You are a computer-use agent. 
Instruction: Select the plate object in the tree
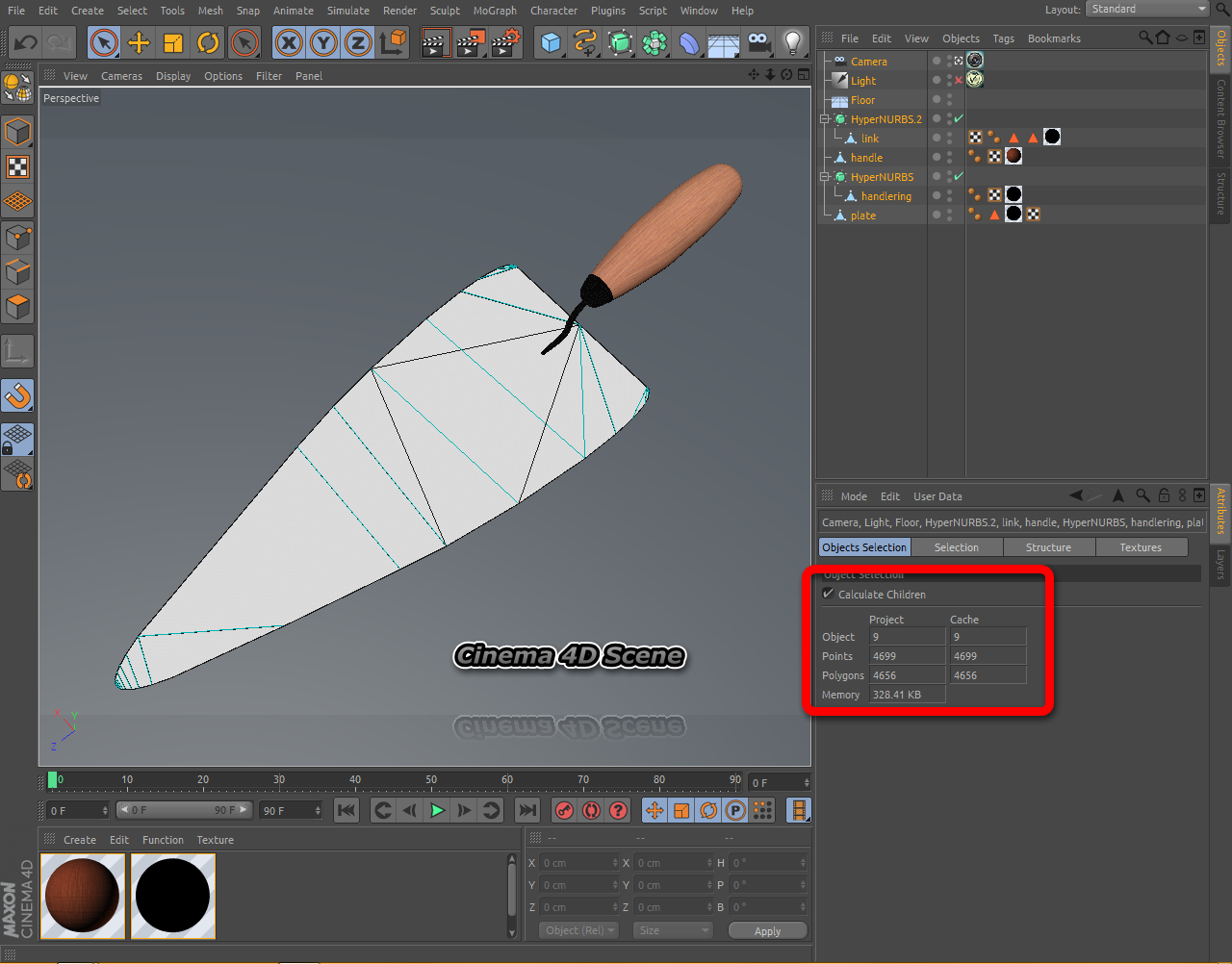click(x=863, y=216)
